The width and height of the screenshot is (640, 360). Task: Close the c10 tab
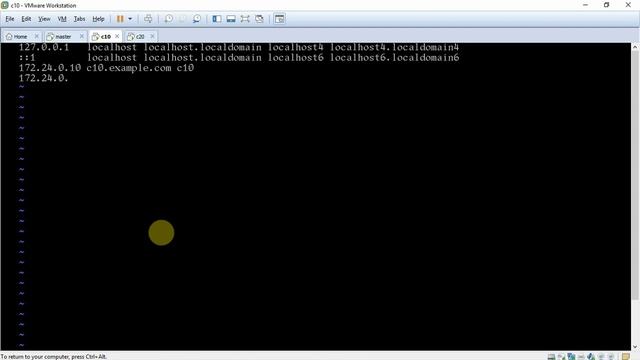pos(117,36)
